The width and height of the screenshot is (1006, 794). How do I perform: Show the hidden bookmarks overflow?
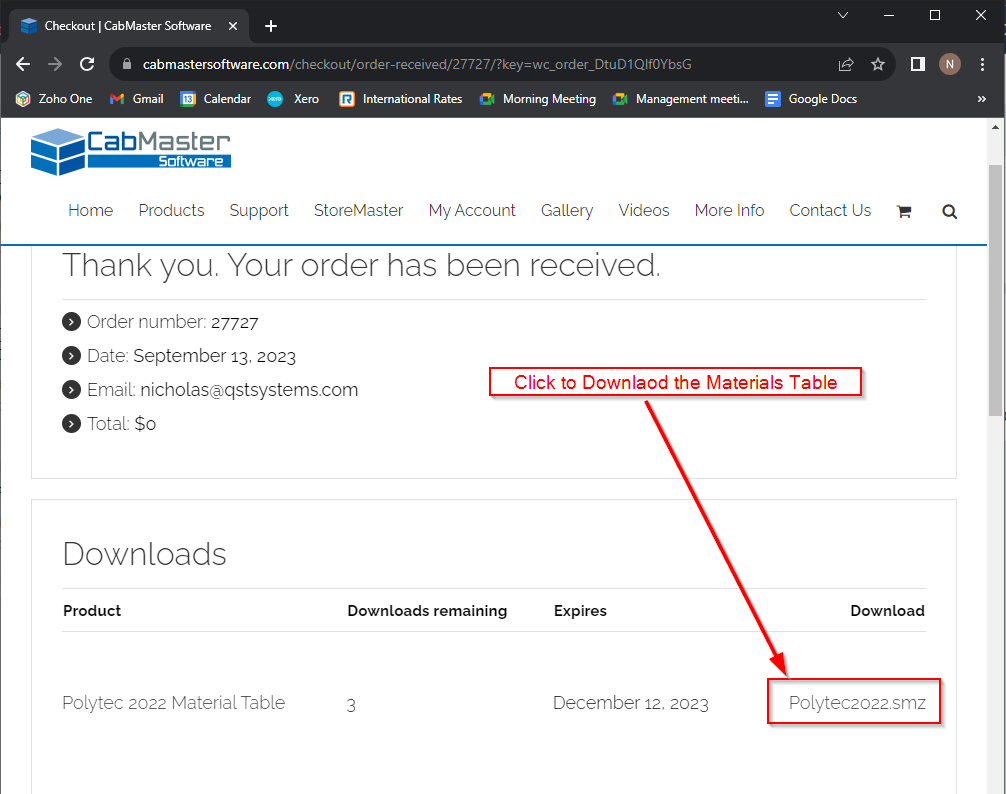[982, 99]
